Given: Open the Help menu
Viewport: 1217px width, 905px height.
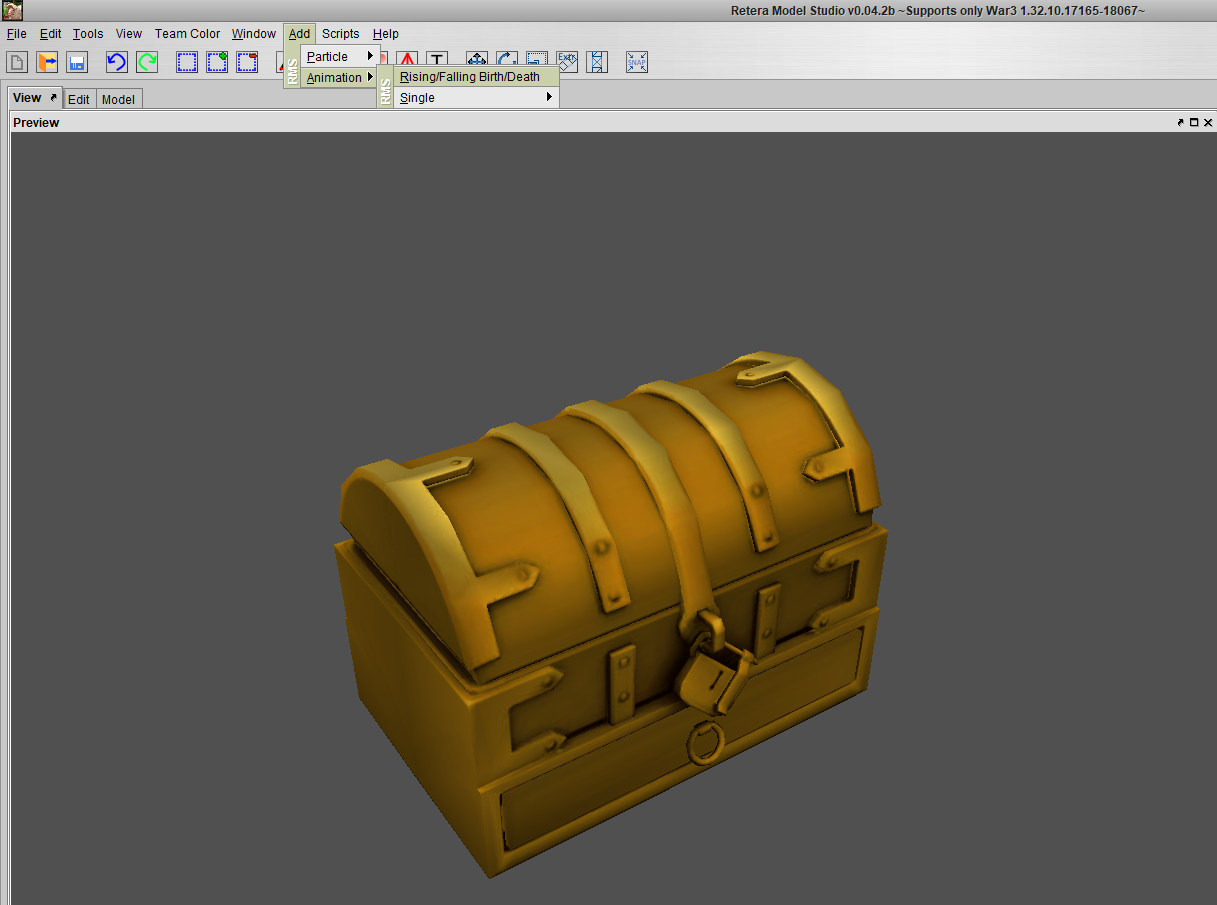Looking at the screenshot, I should pyautogui.click(x=385, y=34).
